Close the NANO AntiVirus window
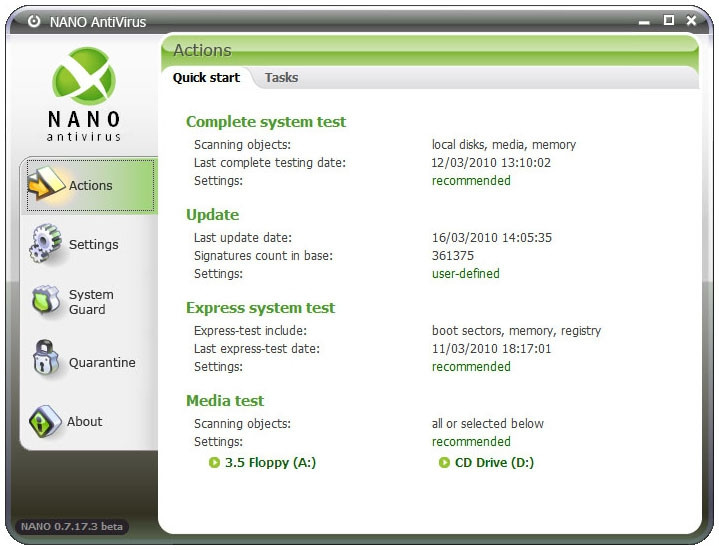The height and width of the screenshot is (550, 719). tap(691, 20)
